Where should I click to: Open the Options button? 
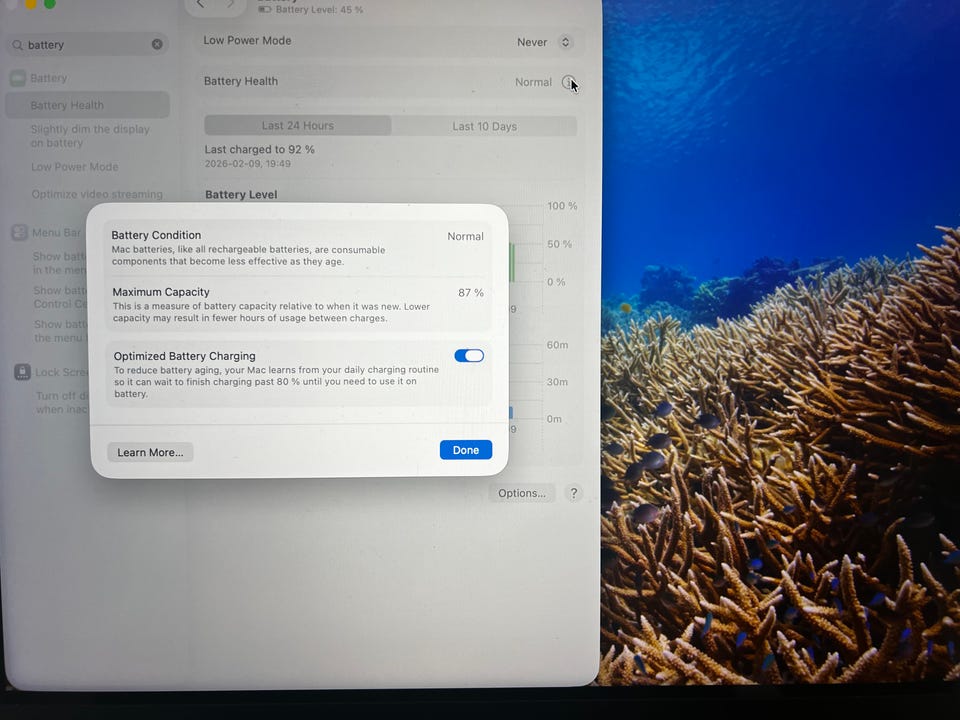coord(521,493)
